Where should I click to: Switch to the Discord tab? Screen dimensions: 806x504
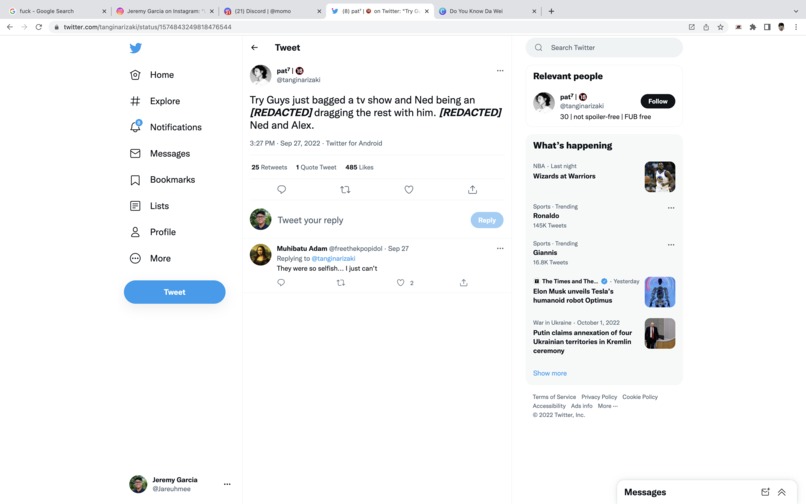point(272,11)
